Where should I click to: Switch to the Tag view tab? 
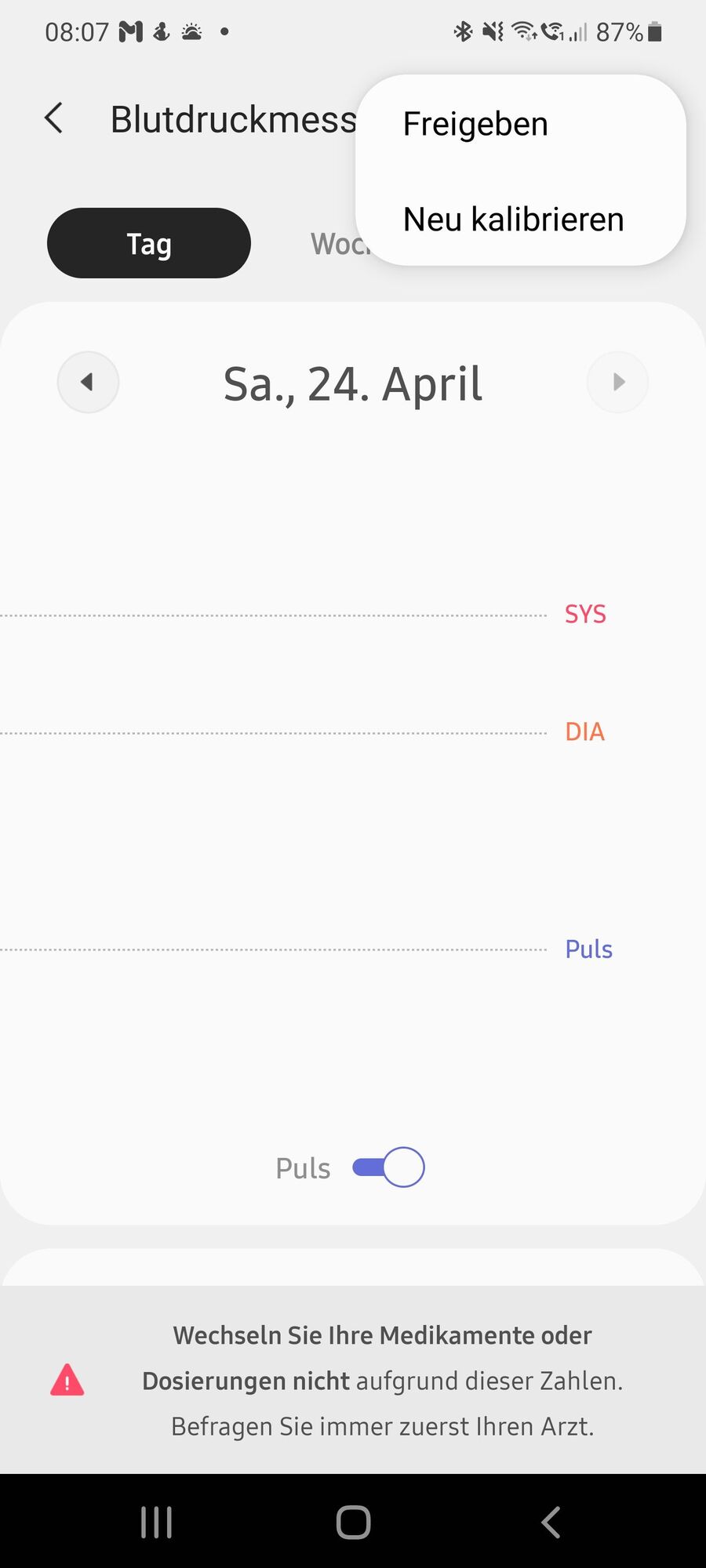point(149,243)
